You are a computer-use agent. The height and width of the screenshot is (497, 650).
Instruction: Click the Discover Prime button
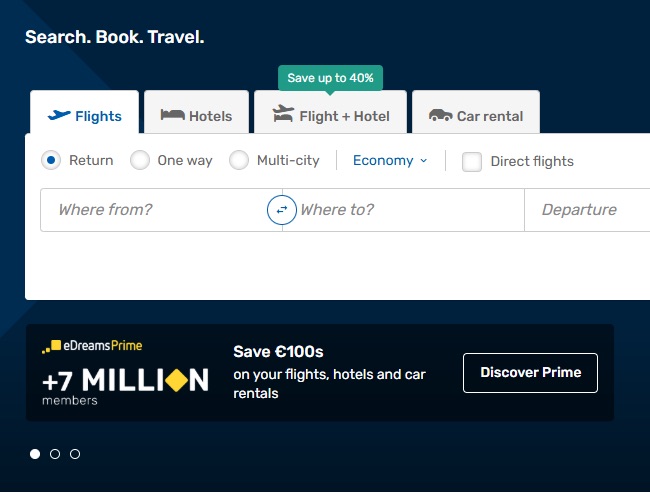[x=530, y=373]
